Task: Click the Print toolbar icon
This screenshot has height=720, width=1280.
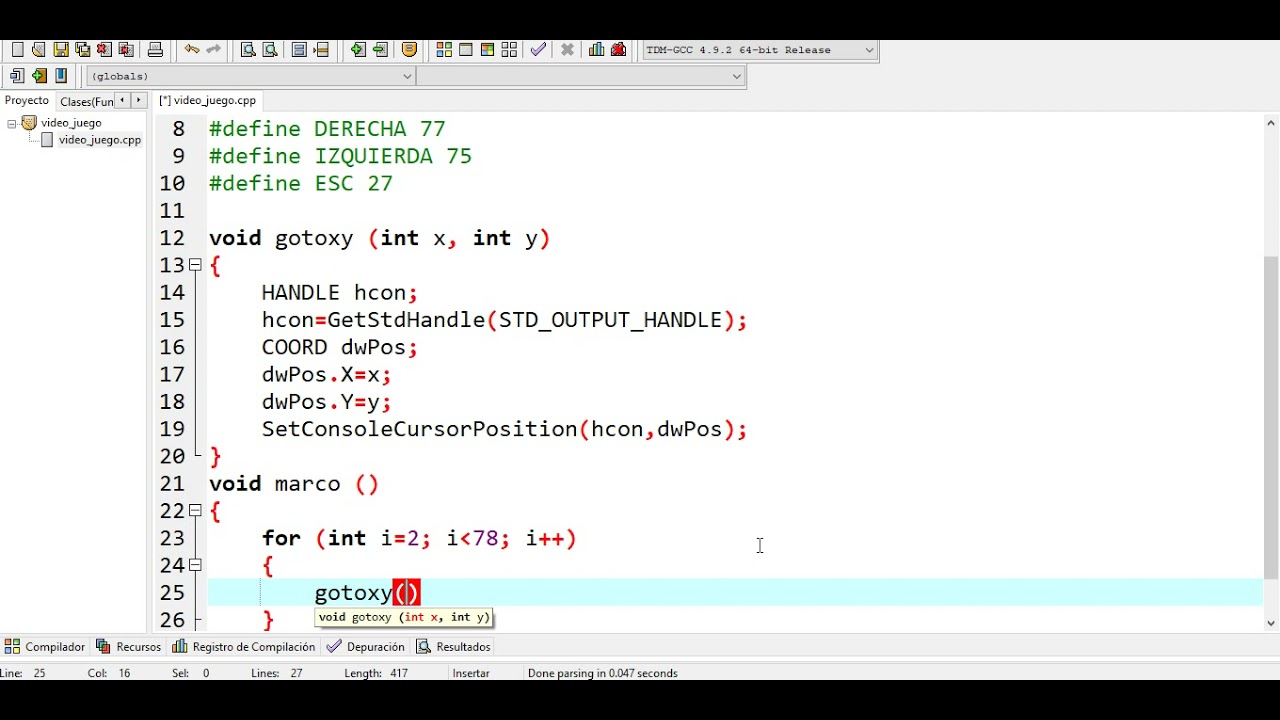Action: tap(155, 50)
